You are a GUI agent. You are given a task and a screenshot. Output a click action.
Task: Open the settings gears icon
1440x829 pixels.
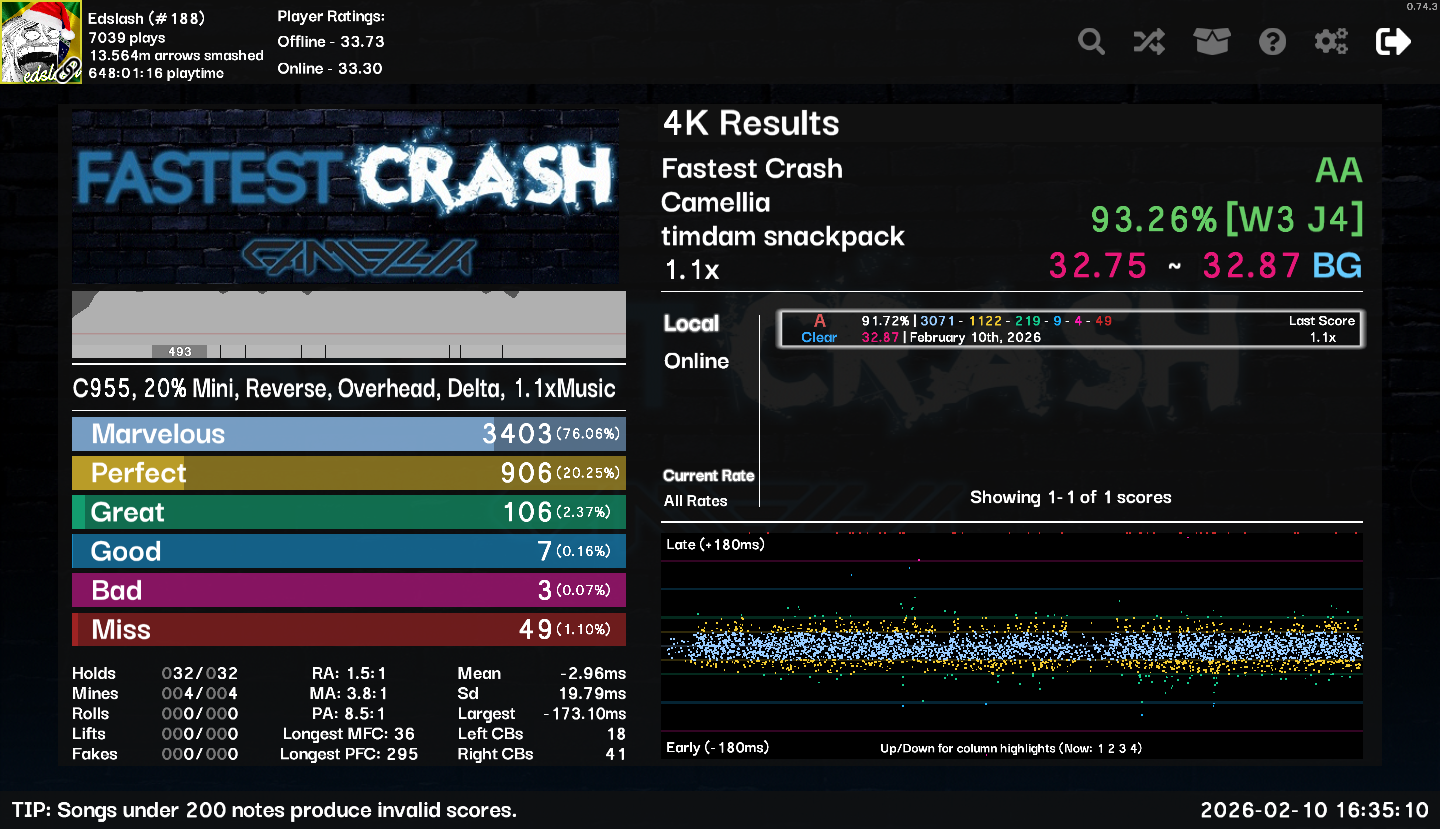point(1331,42)
